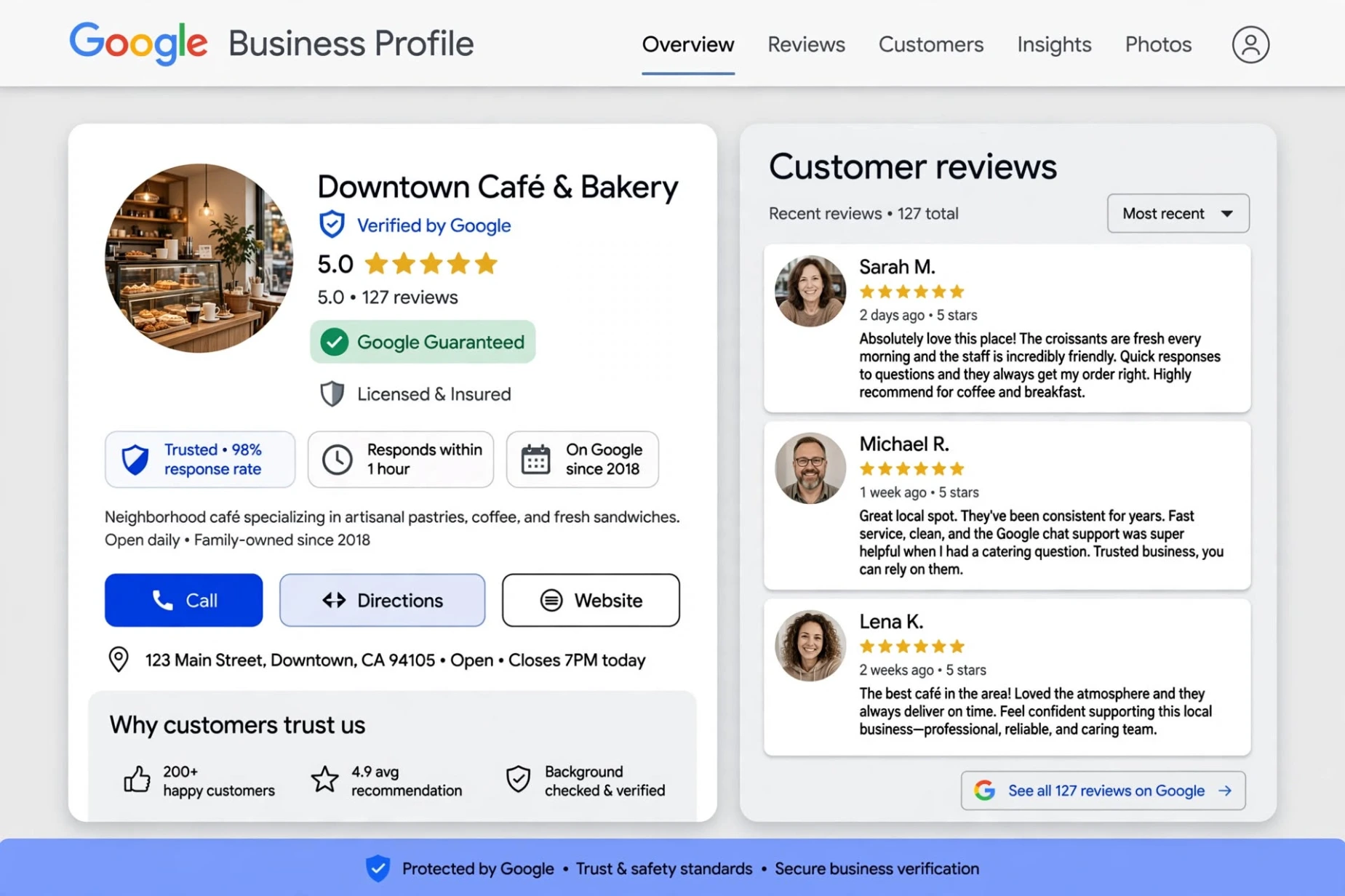Screen dimensions: 1345x896
Task: Click the Secure business verification footer text
Action: [877, 869]
